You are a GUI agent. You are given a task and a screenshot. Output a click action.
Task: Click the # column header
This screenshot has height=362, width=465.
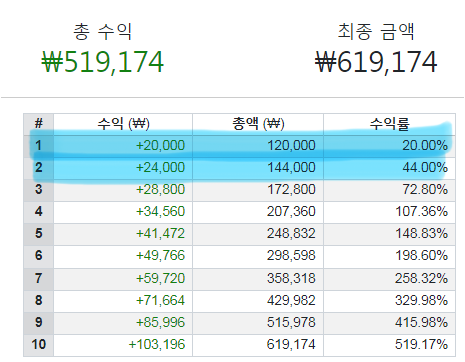point(39,124)
